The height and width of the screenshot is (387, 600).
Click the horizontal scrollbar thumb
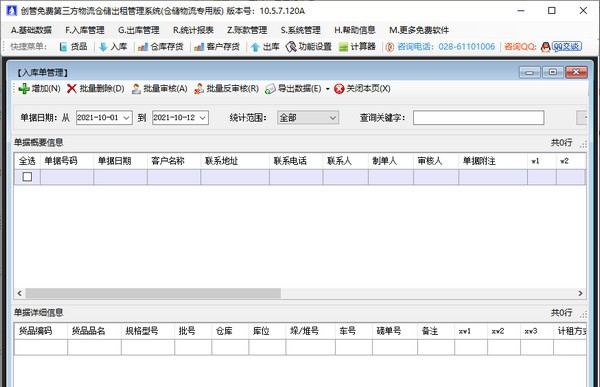[153, 293]
